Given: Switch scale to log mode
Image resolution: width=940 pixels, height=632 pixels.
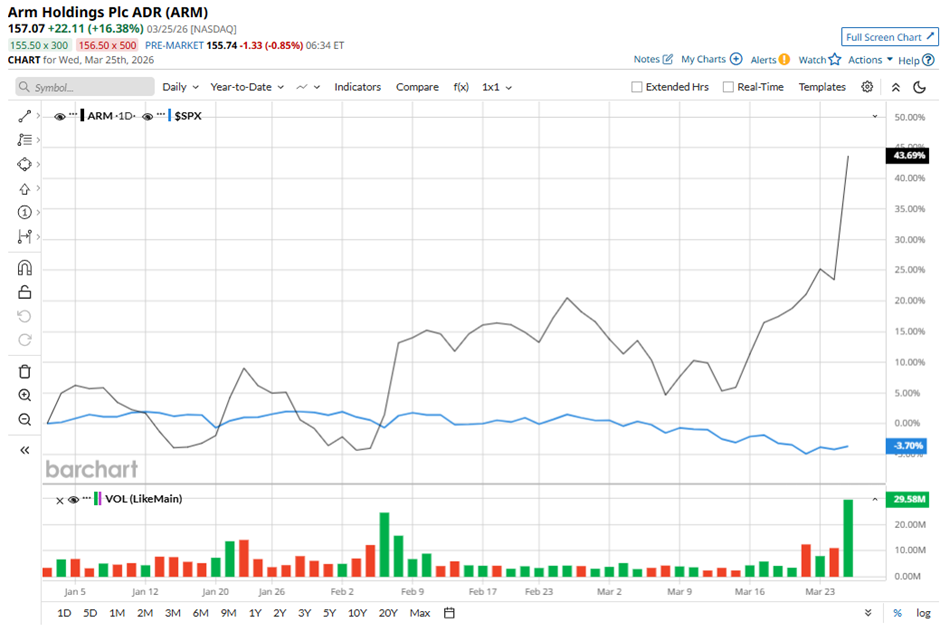Looking at the screenshot, I should pos(923,613).
